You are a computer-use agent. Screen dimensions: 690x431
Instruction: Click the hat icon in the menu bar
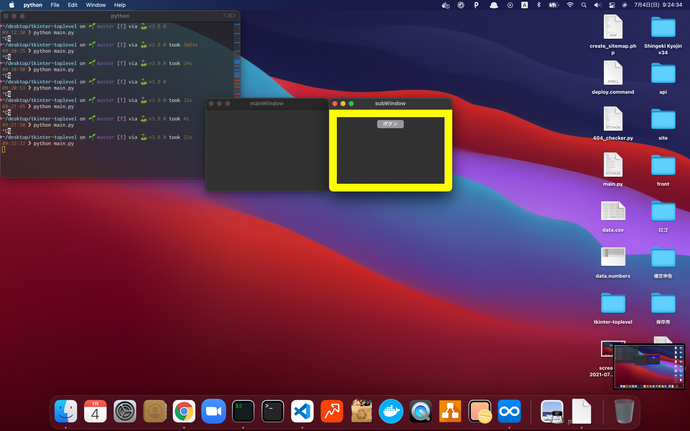494,5
